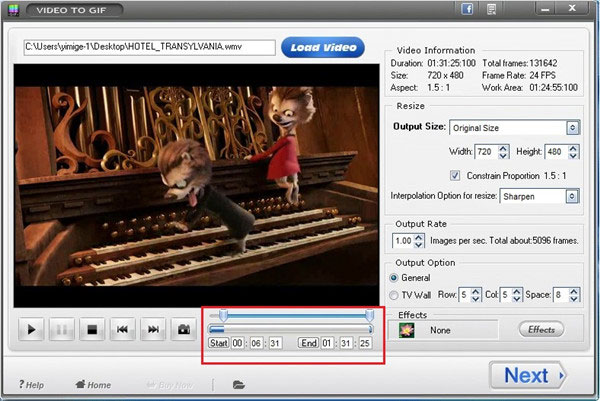Click the 'None' effects label
Image resolution: width=600 pixels, height=401 pixels.
440,330
